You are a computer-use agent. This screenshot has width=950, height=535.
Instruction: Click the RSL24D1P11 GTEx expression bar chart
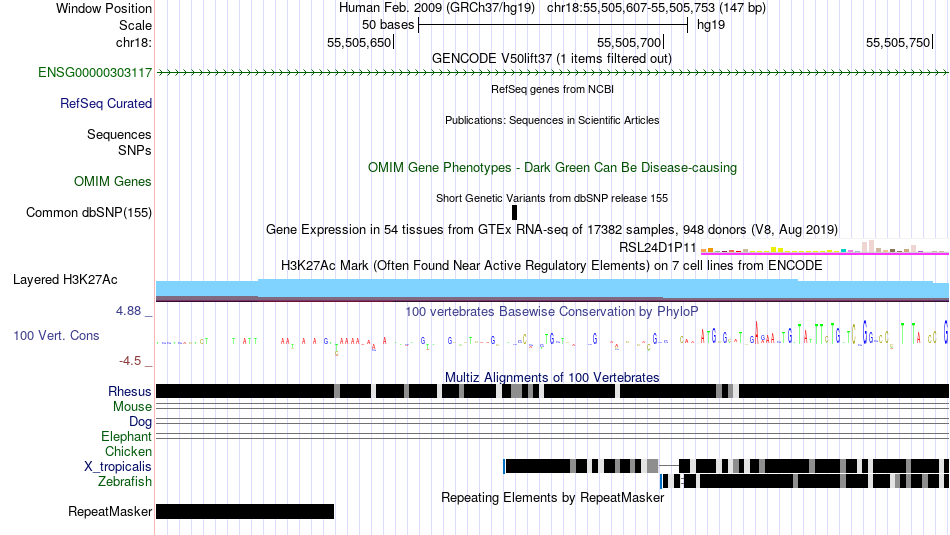click(825, 247)
